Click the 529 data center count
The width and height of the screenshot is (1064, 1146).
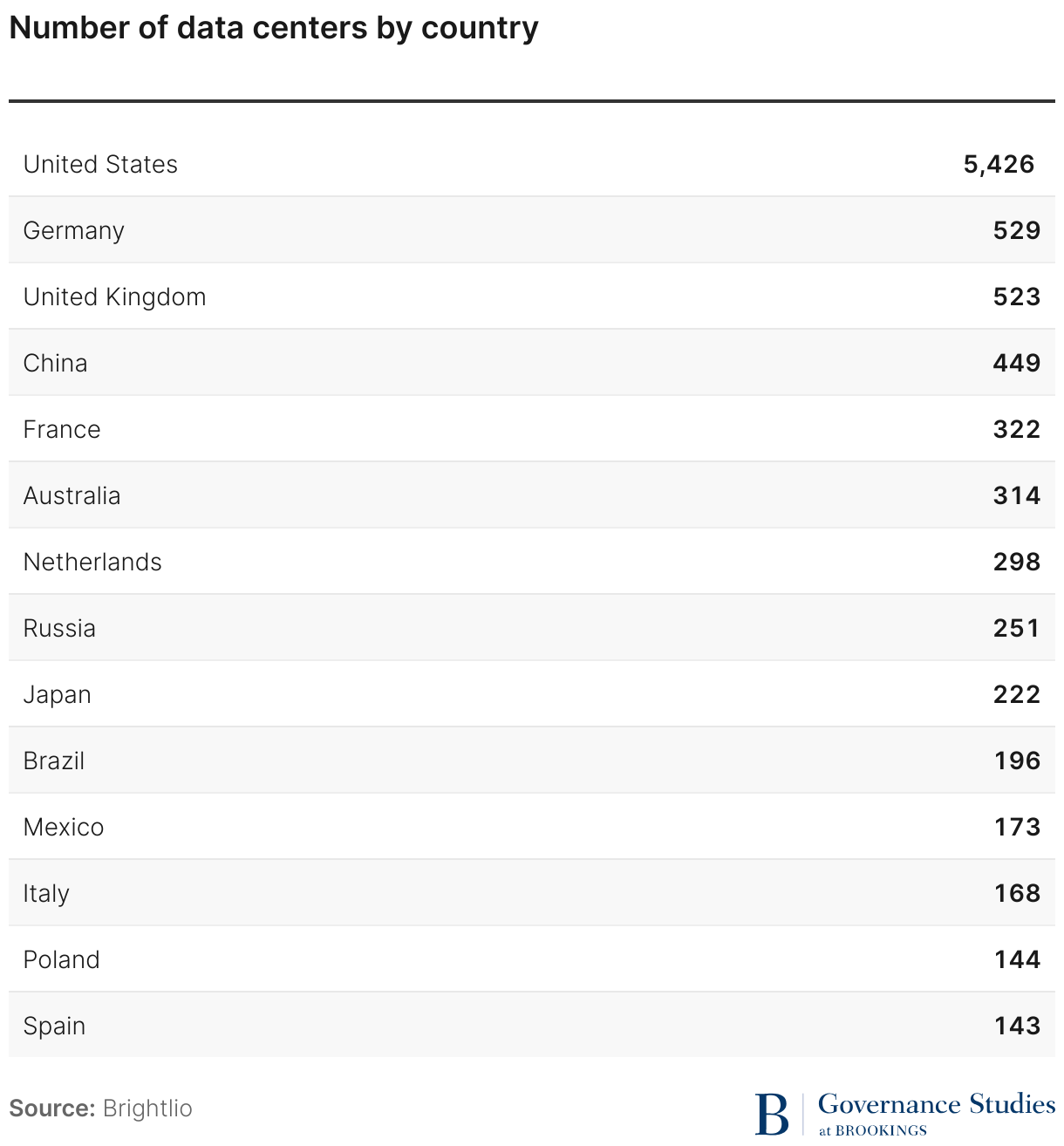tap(1016, 230)
